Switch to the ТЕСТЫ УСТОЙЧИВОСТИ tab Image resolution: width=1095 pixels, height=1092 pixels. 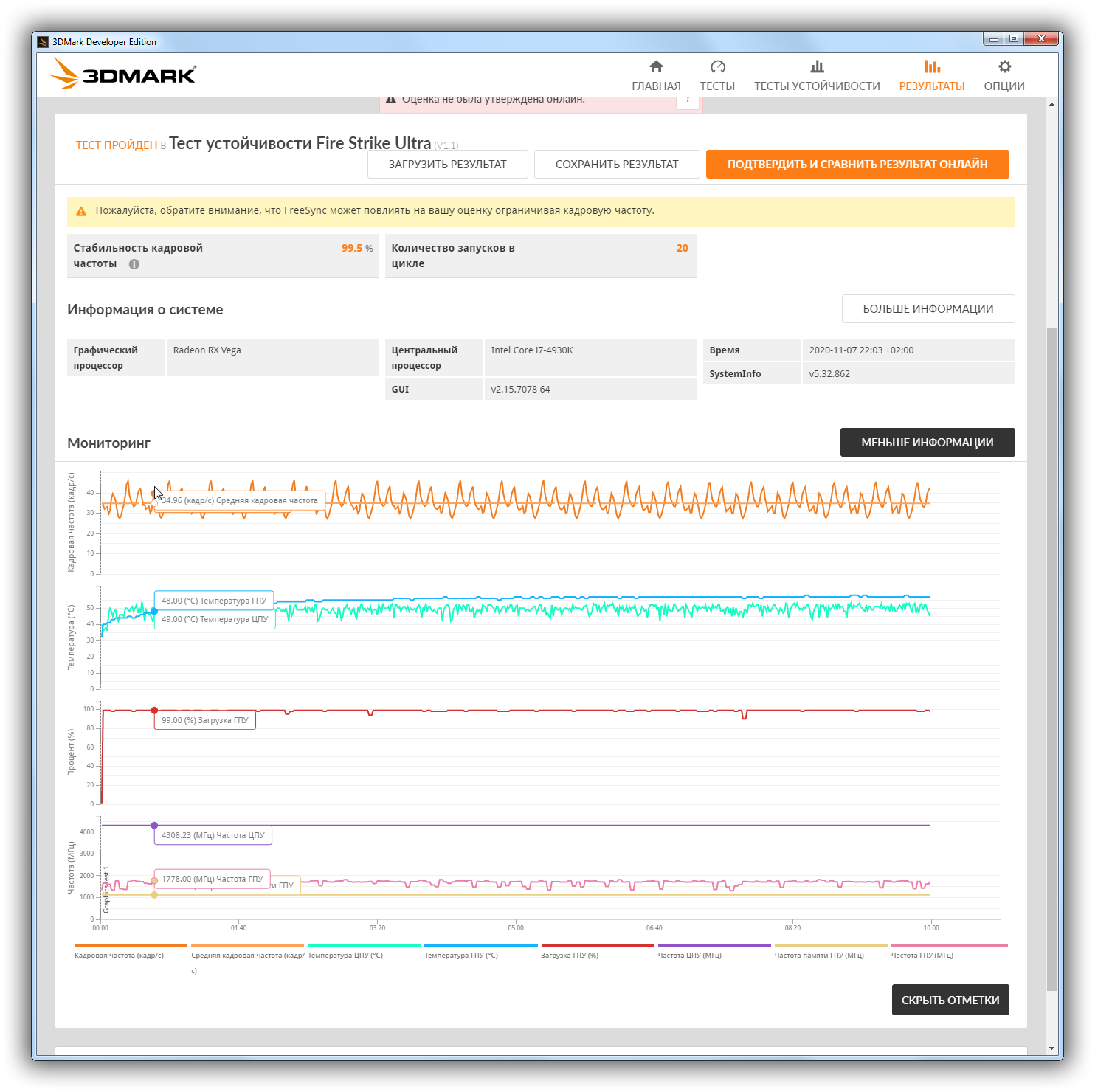pyautogui.click(x=817, y=86)
